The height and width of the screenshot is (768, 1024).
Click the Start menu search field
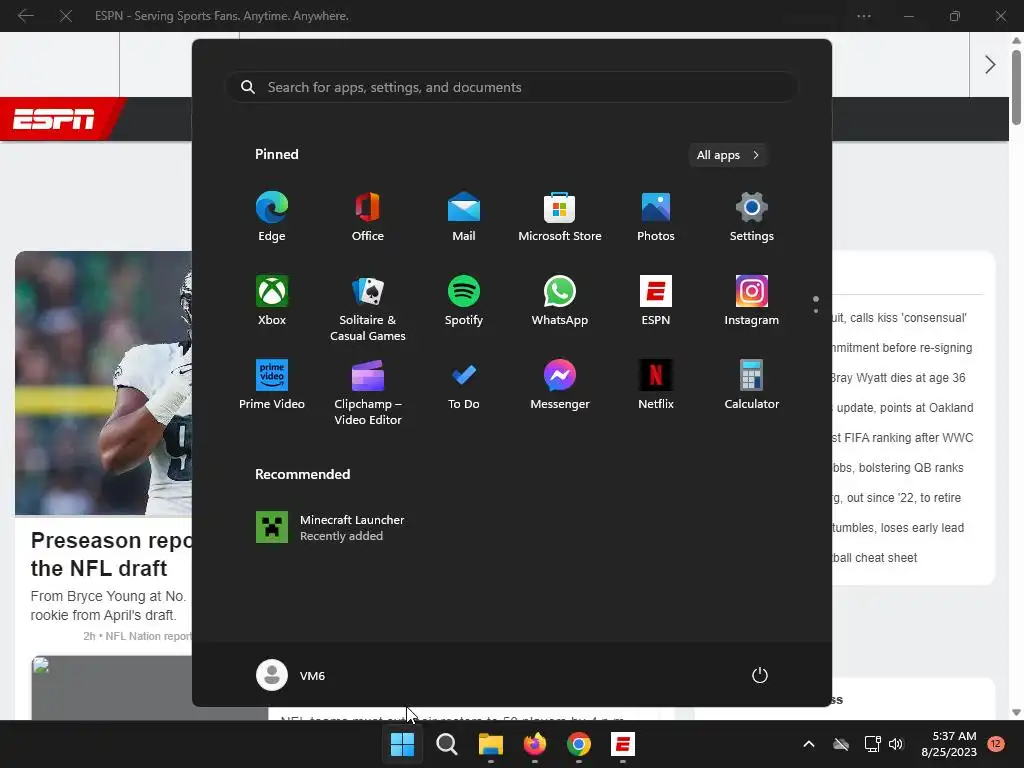[512, 87]
